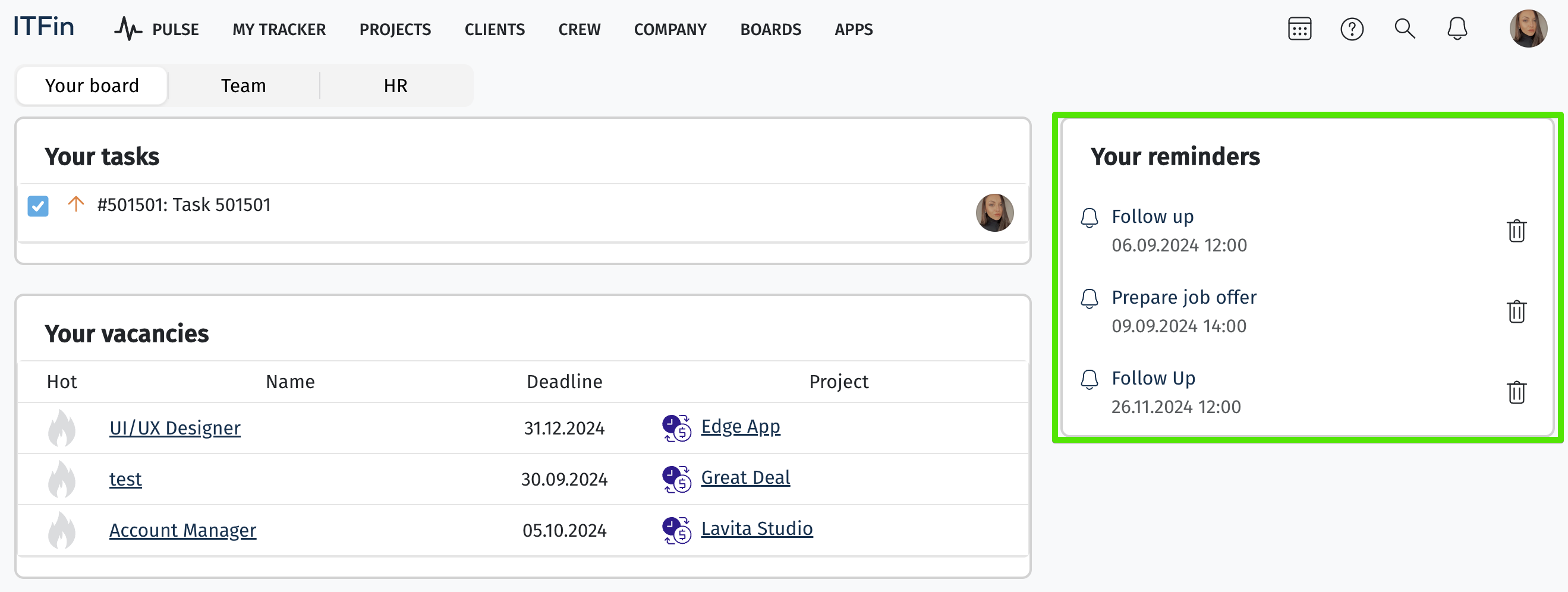The image size is (1568, 592).
Task: Open the notifications bell in header
Action: point(1457,29)
